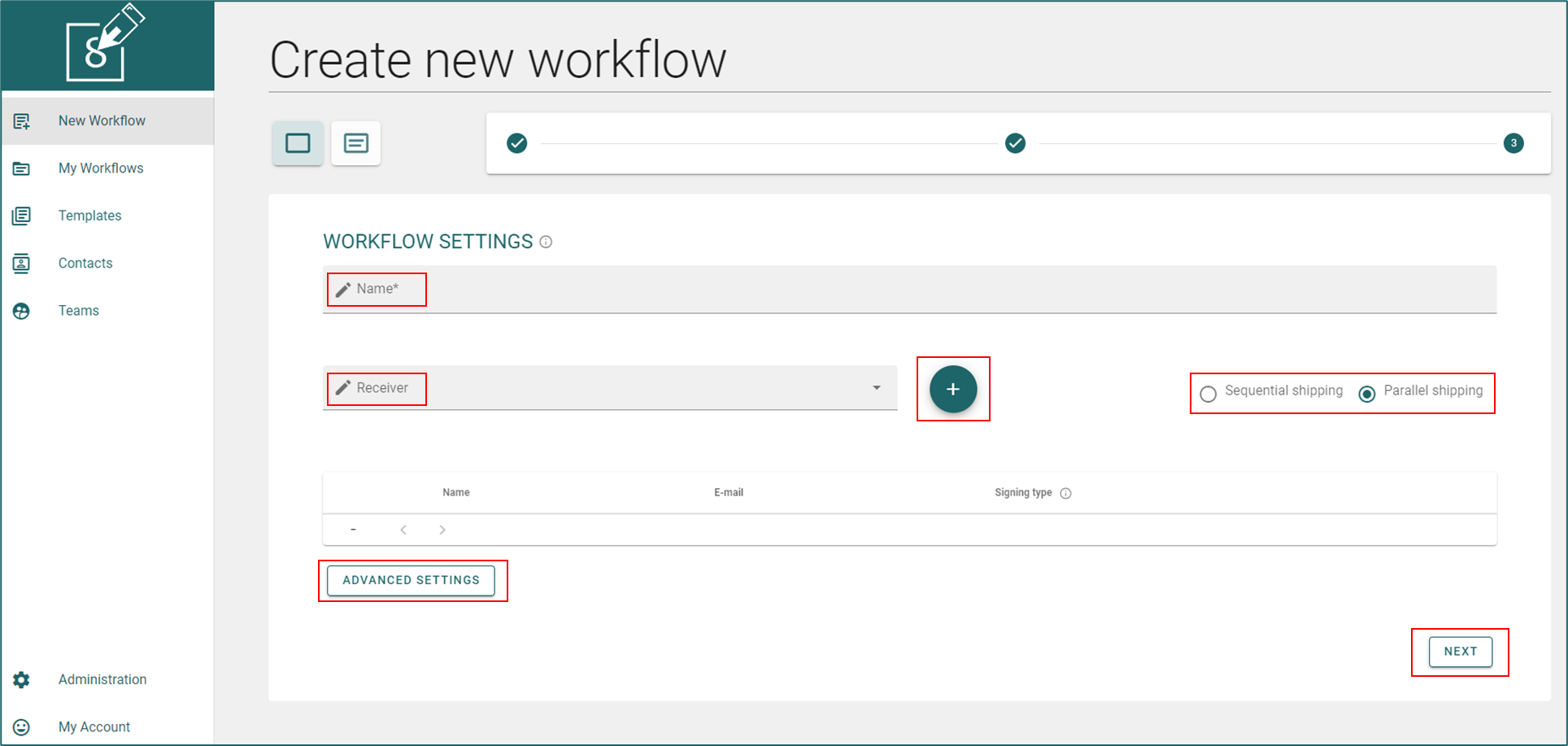
Task: Click the My Account smiley icon
Action: [x=22, y=727]
